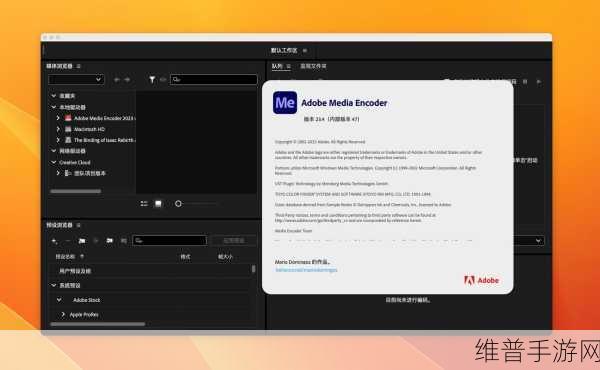Open the preset browser panel menu icon

click(78, 225)
